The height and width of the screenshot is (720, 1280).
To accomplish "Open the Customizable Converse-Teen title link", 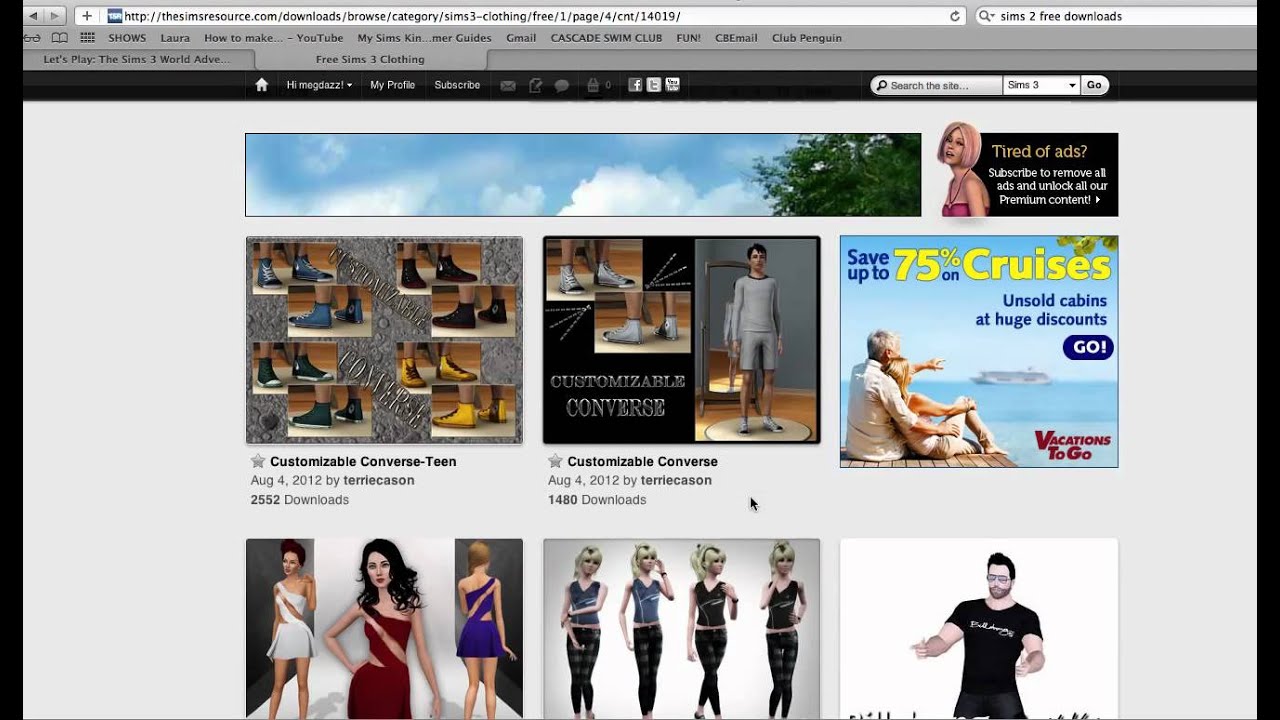I will point(363,461).
